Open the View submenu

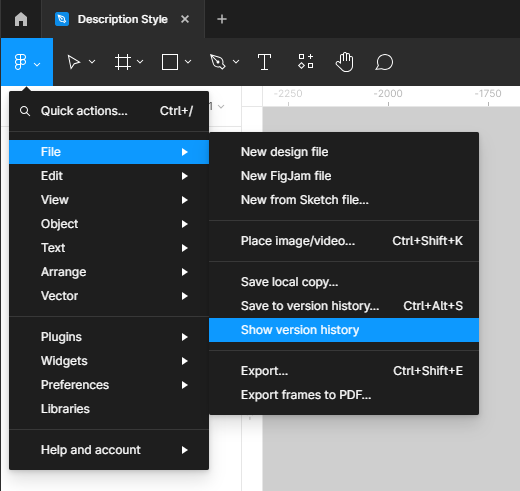pos(109,200)
